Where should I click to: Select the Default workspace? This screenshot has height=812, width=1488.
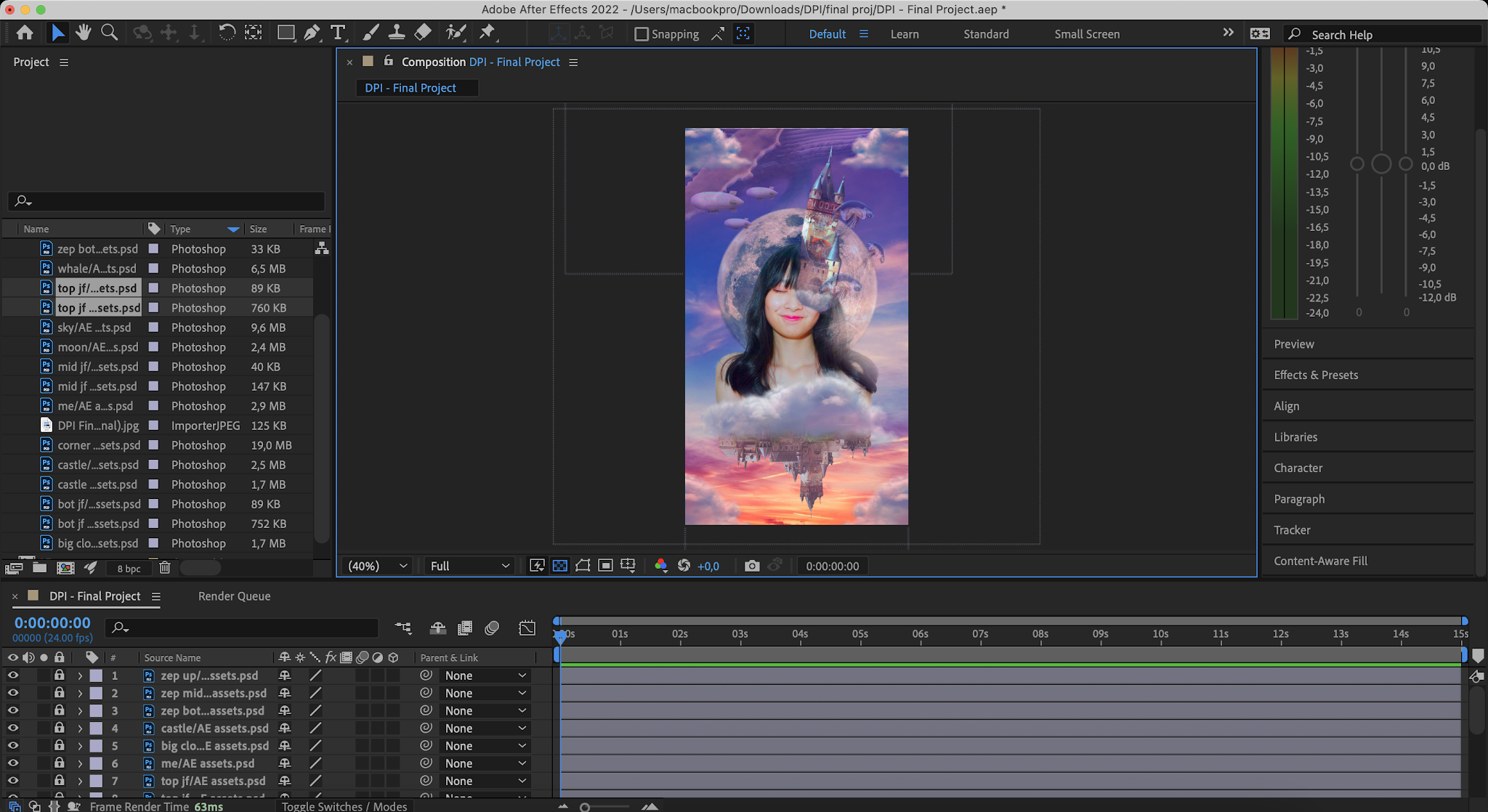coord(827,34)
